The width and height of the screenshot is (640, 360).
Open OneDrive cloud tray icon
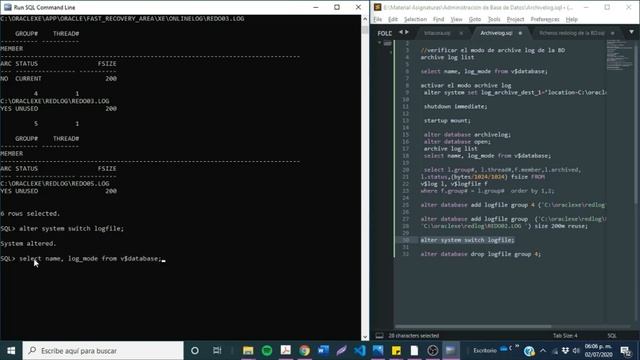[x=504, y=349]
